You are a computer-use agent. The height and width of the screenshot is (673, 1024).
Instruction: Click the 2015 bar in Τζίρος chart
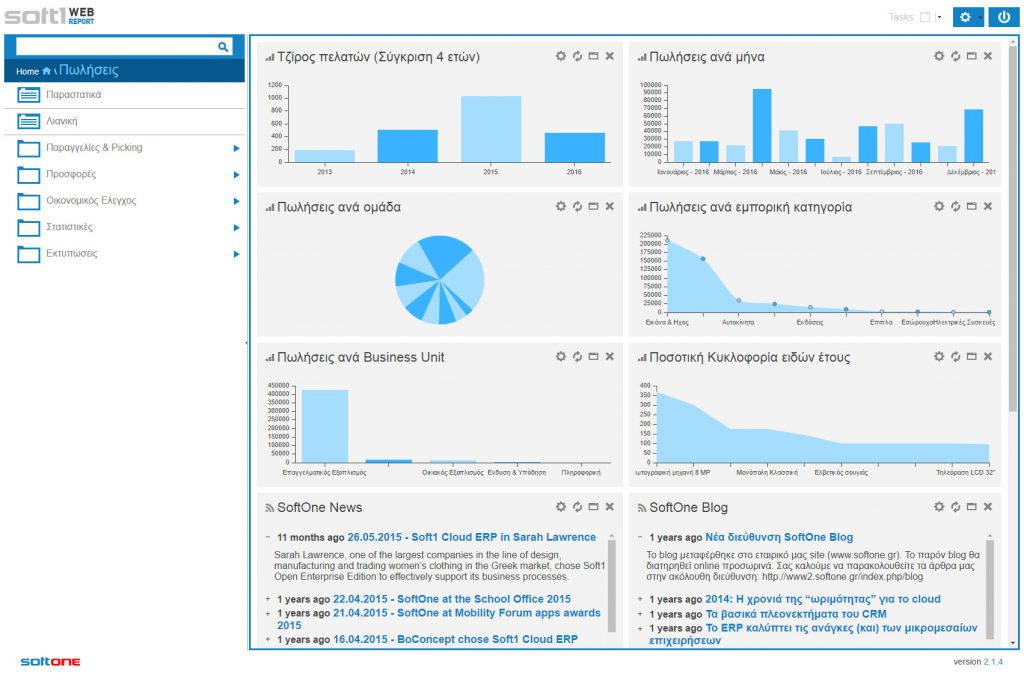pos(491,129)
